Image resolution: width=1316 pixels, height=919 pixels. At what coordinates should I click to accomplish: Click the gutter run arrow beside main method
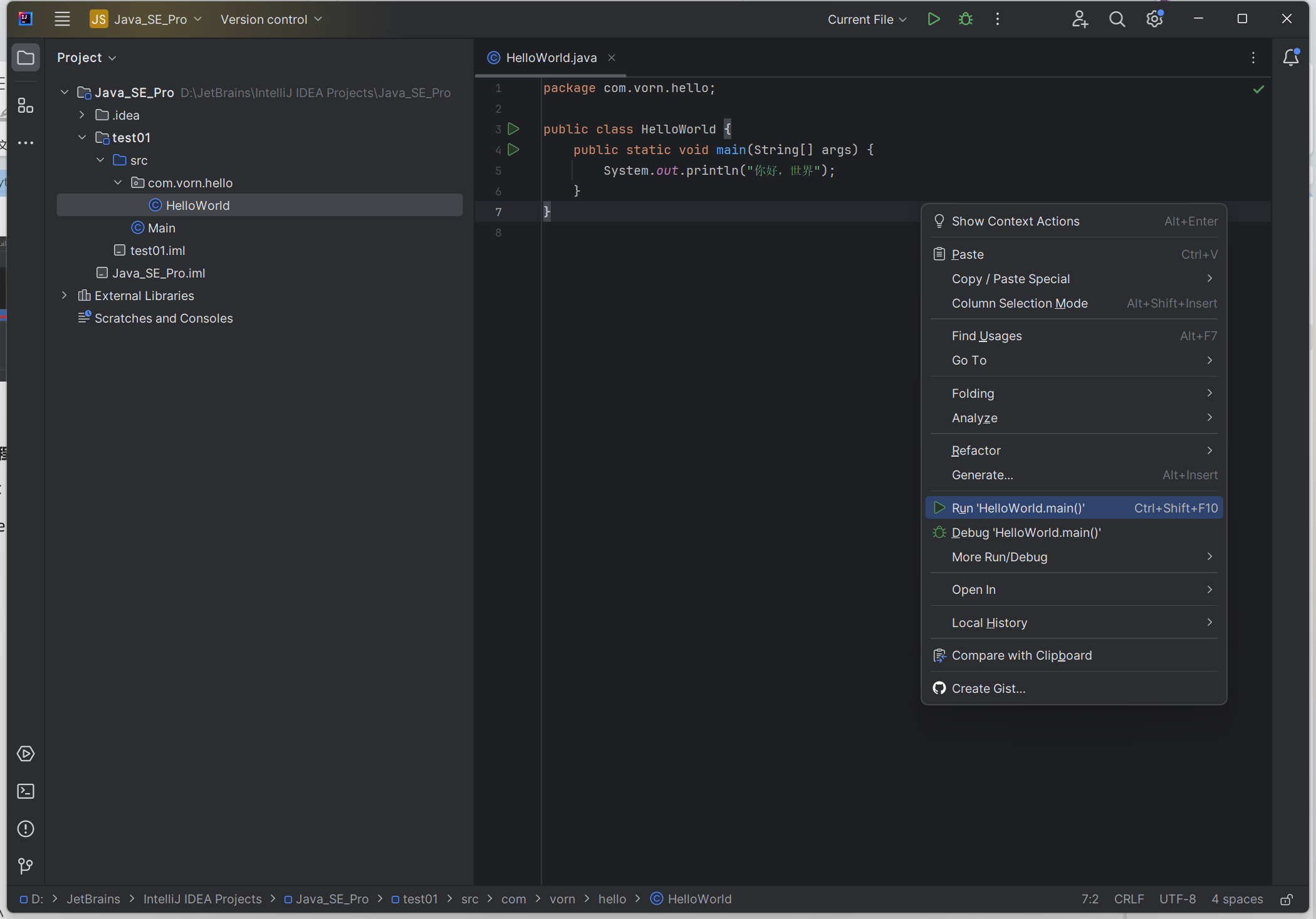tap(513, 150)
